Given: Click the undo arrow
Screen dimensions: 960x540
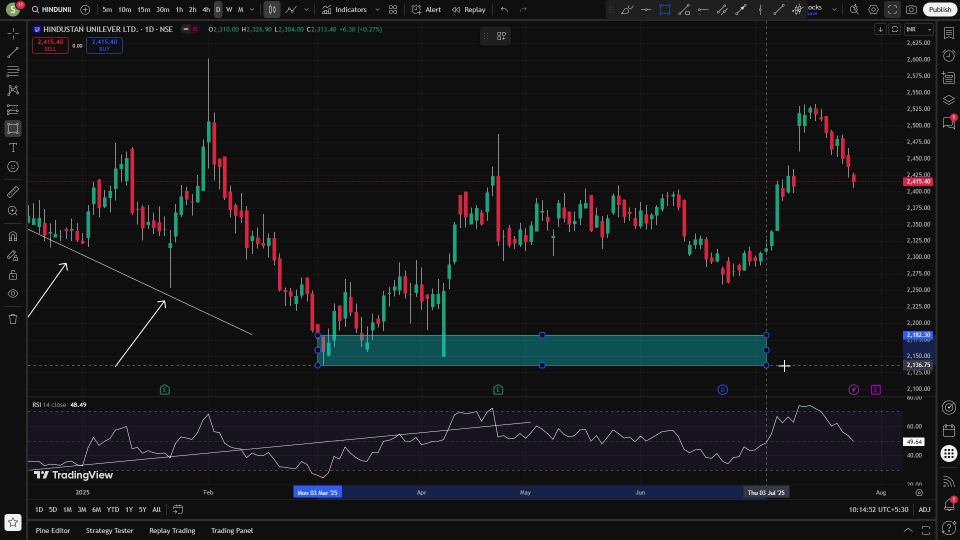Looking at the screenshot, I should point(504,10).
